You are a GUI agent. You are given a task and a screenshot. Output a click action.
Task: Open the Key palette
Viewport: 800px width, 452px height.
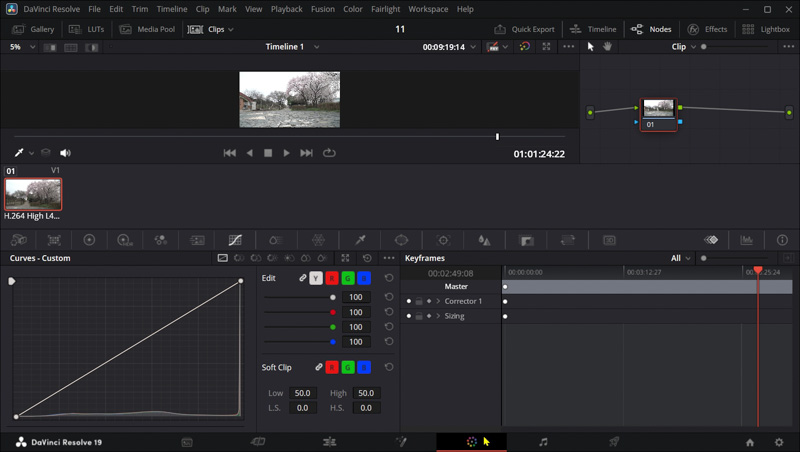pos(526,240)
